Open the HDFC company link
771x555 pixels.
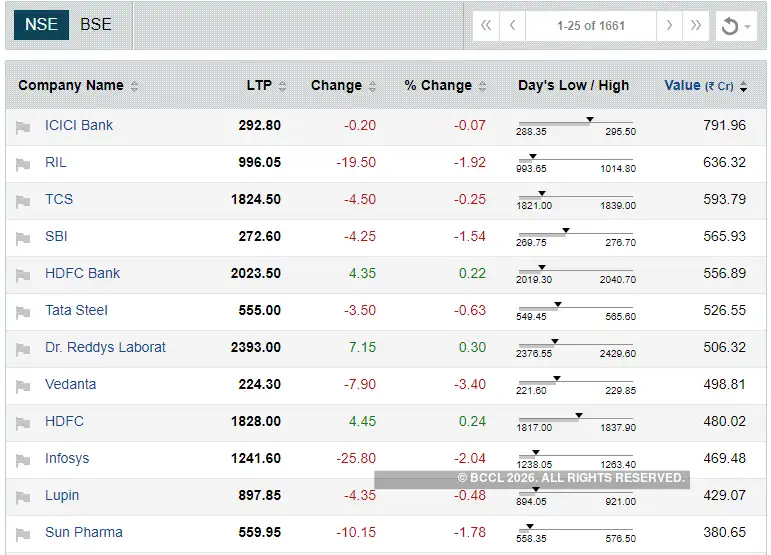(64, 421)
